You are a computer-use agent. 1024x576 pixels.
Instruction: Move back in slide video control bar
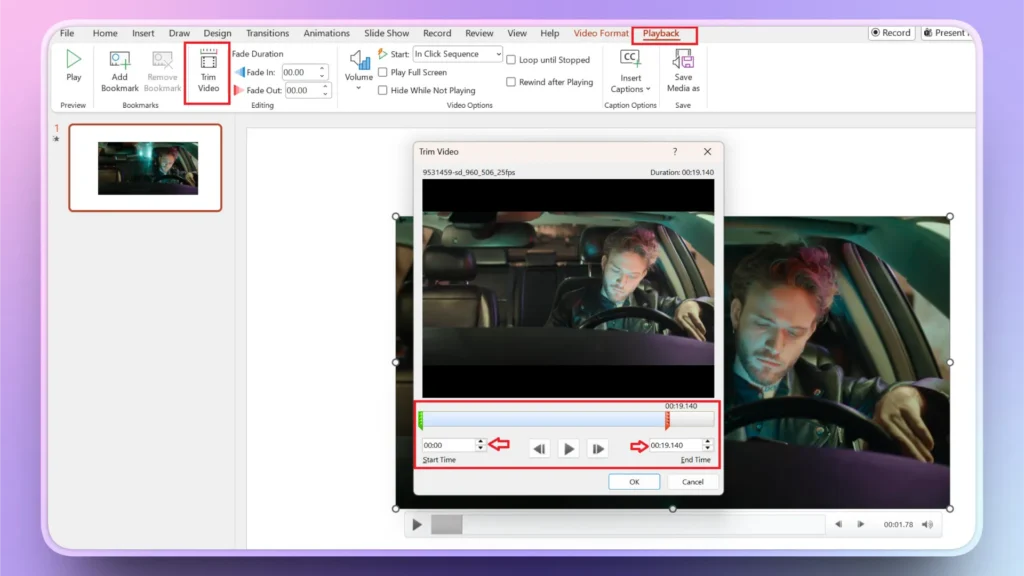(x=838, y=524)
